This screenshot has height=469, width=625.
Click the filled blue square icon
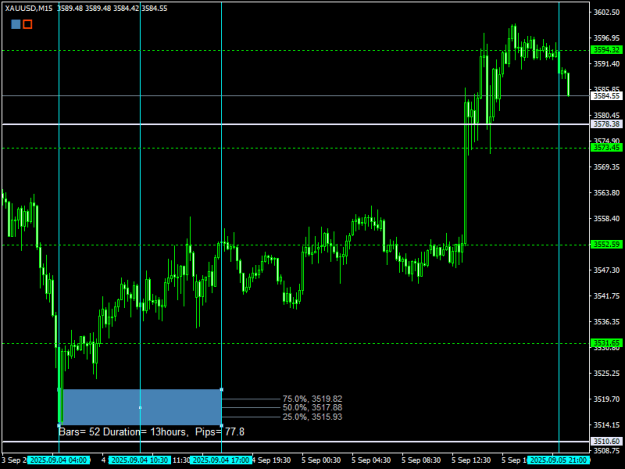click(x=16, y=24)
